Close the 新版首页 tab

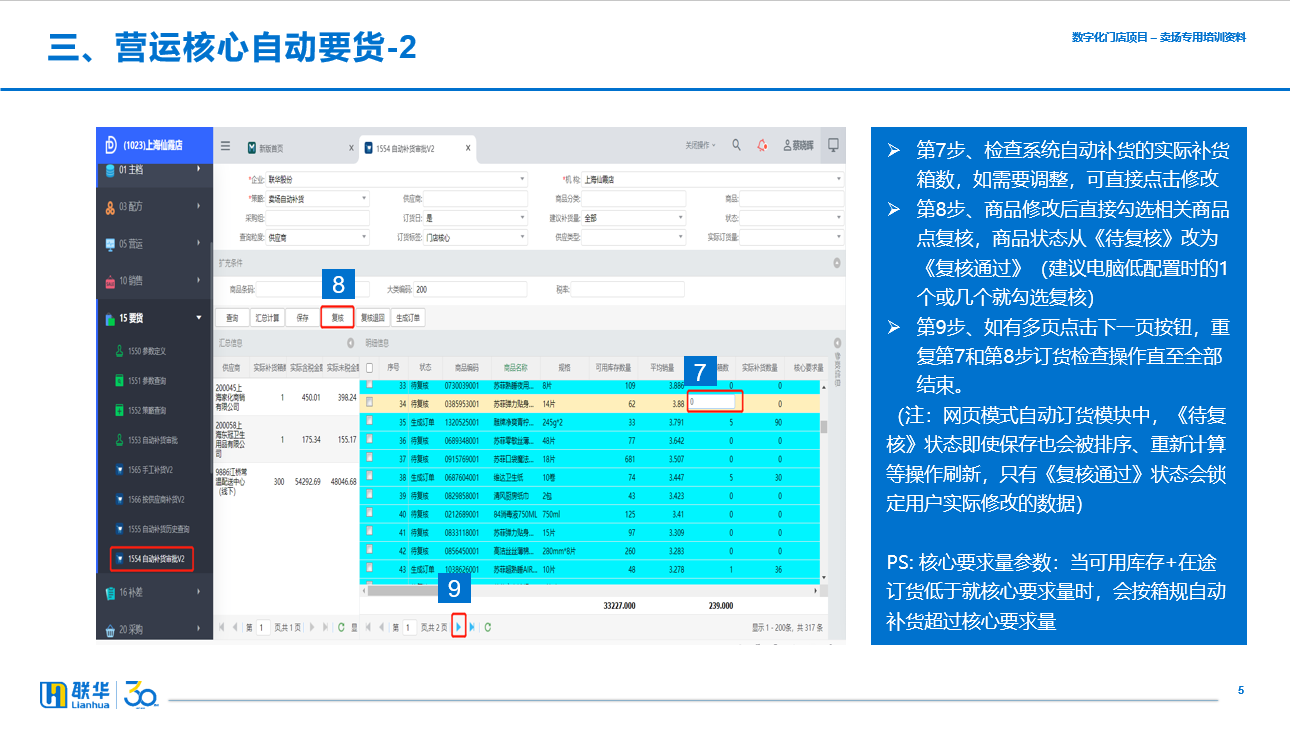[351, 148]
